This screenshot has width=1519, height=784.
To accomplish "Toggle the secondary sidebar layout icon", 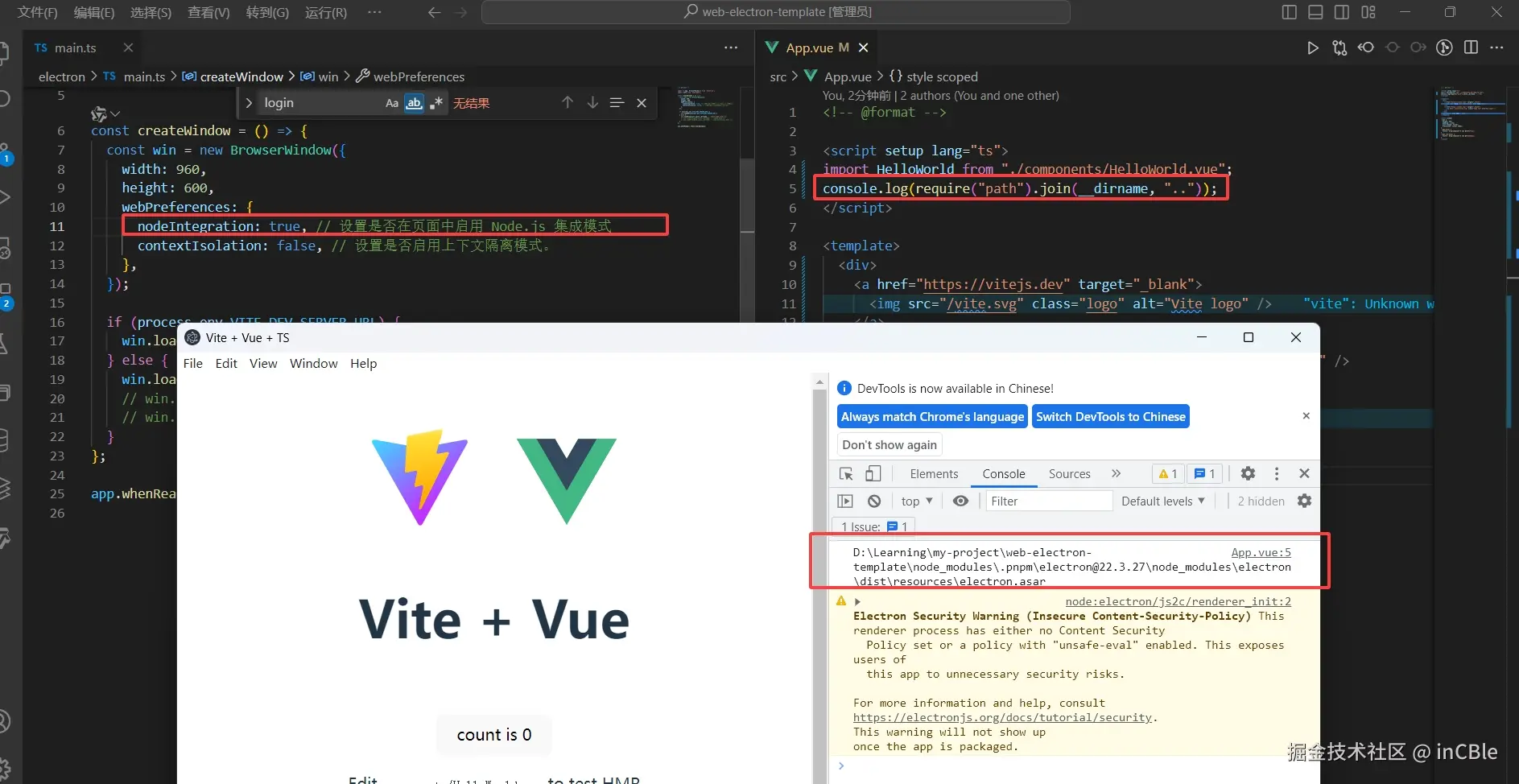I will (1342, 12).
